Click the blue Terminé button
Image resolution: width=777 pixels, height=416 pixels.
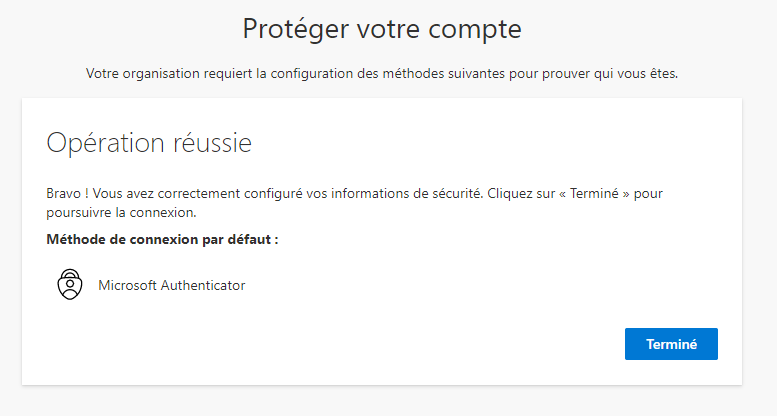(671, 344)
